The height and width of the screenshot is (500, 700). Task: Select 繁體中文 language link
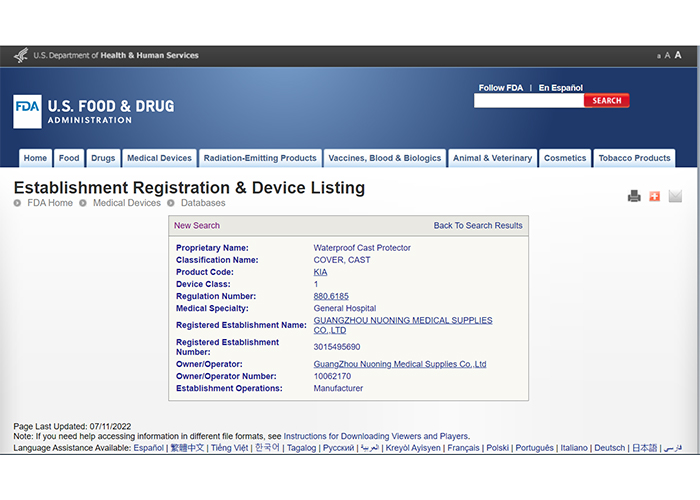tap(188, 448)
